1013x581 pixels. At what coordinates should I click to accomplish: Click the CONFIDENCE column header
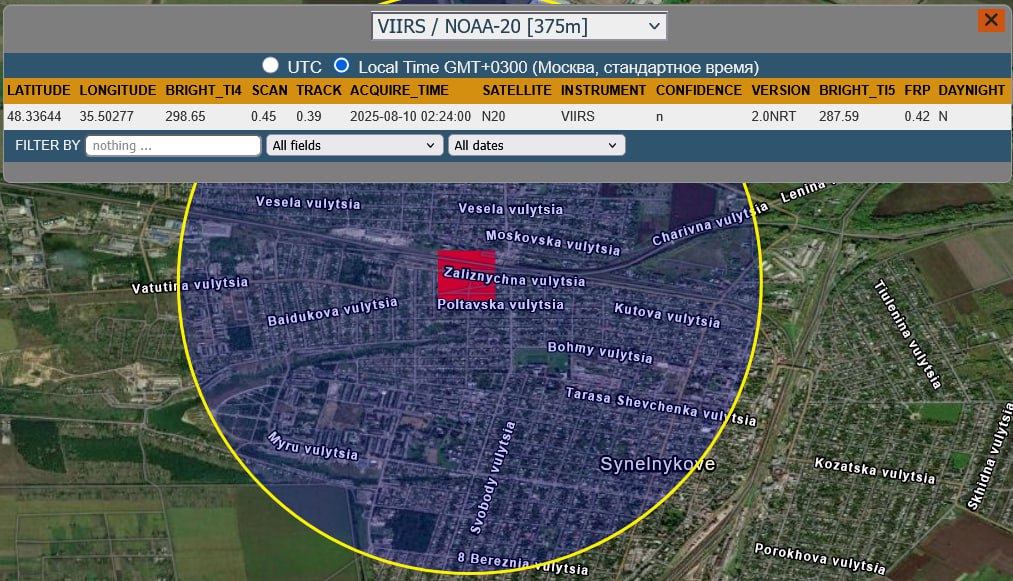[699, 90]
